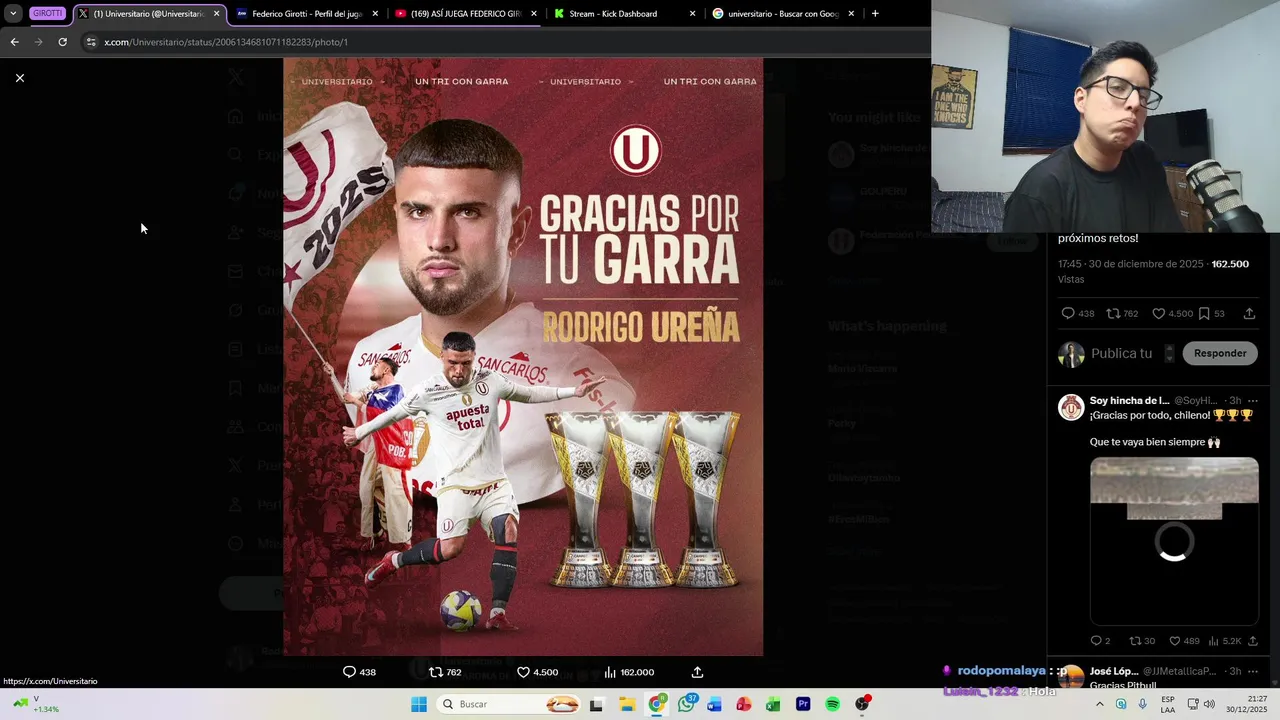
Task: Open WhatsApp from the taskbar
Action: [x=685, y=704]
